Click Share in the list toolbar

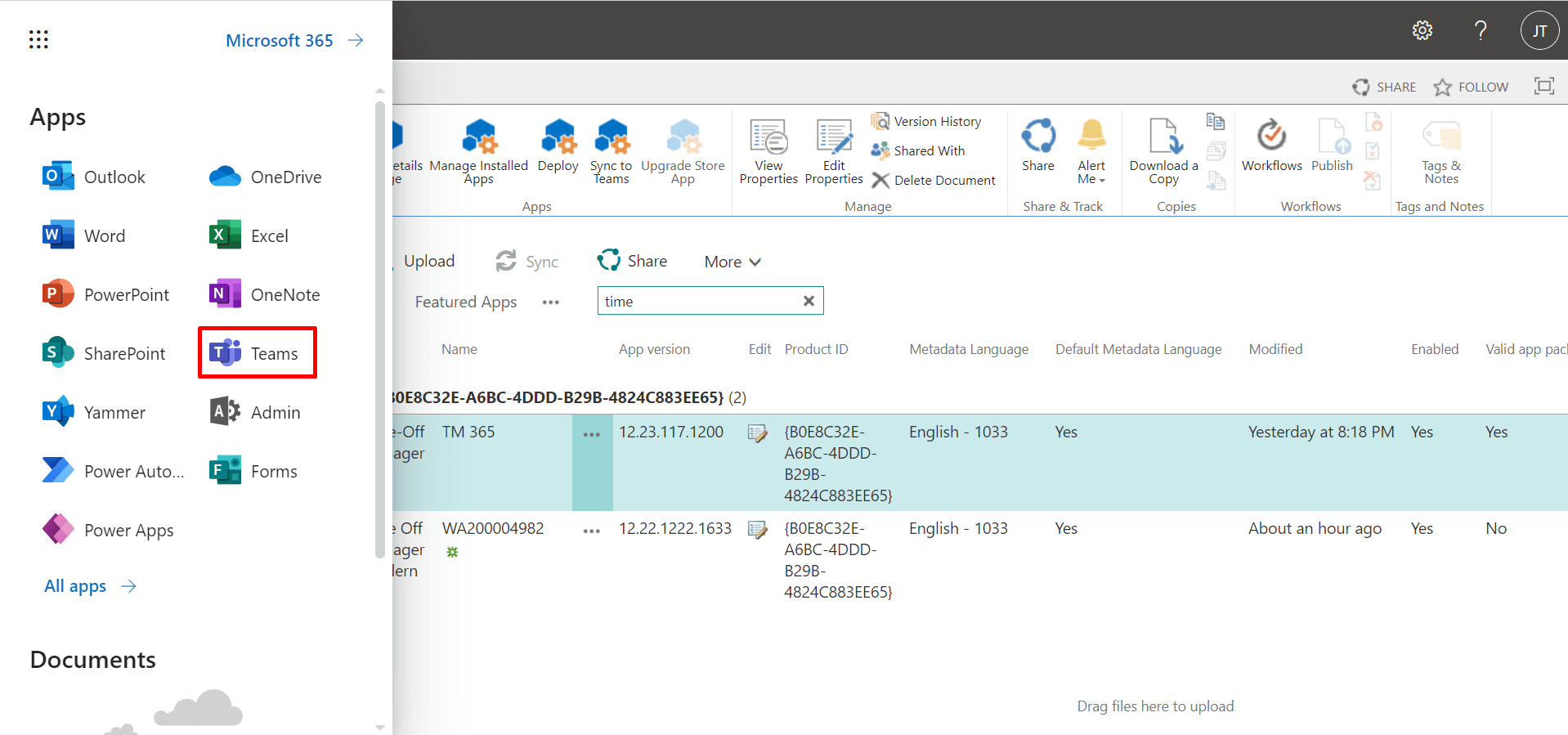tap(632, 261)
